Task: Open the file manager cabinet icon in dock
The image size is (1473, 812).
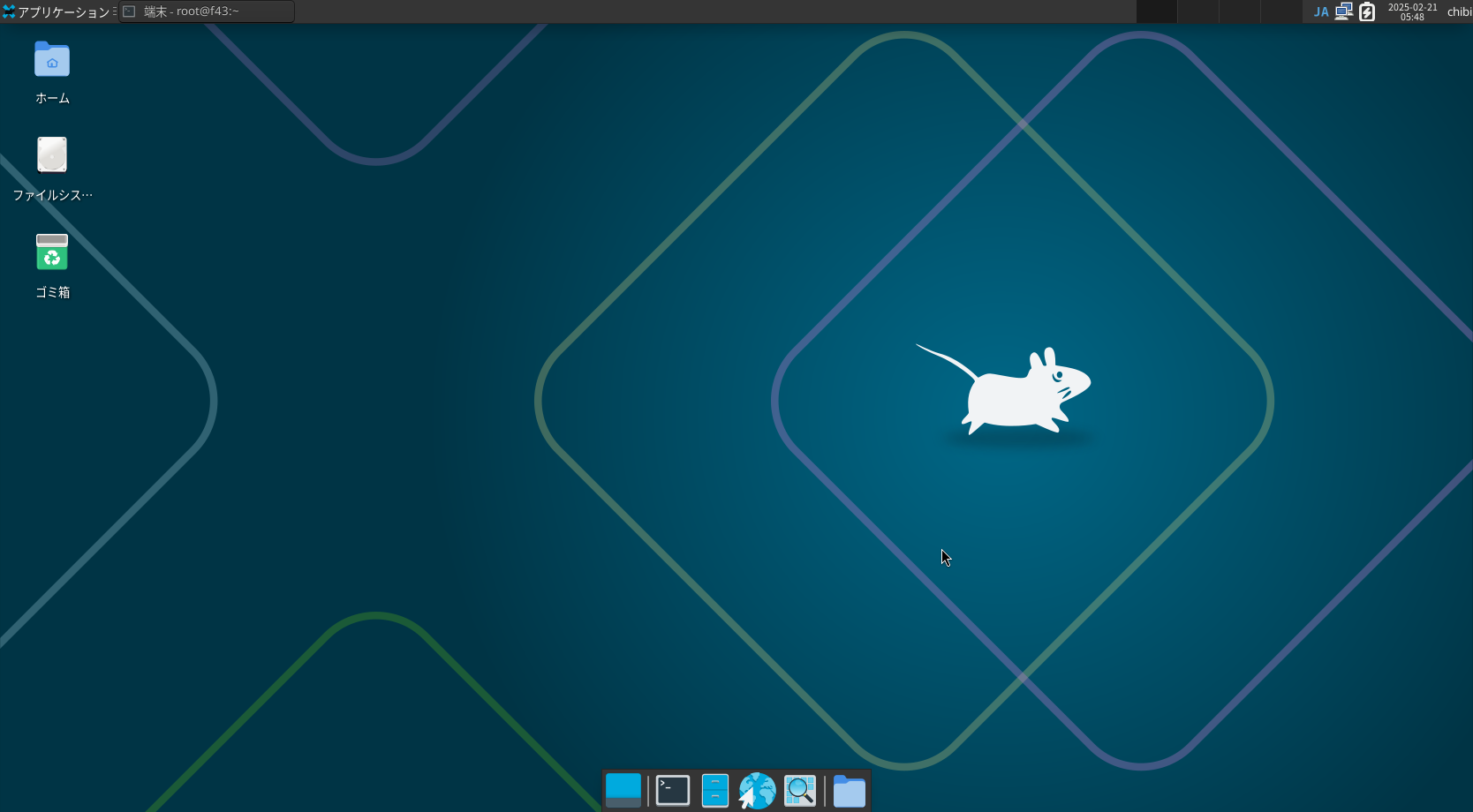Action: [x=714, y=791]
